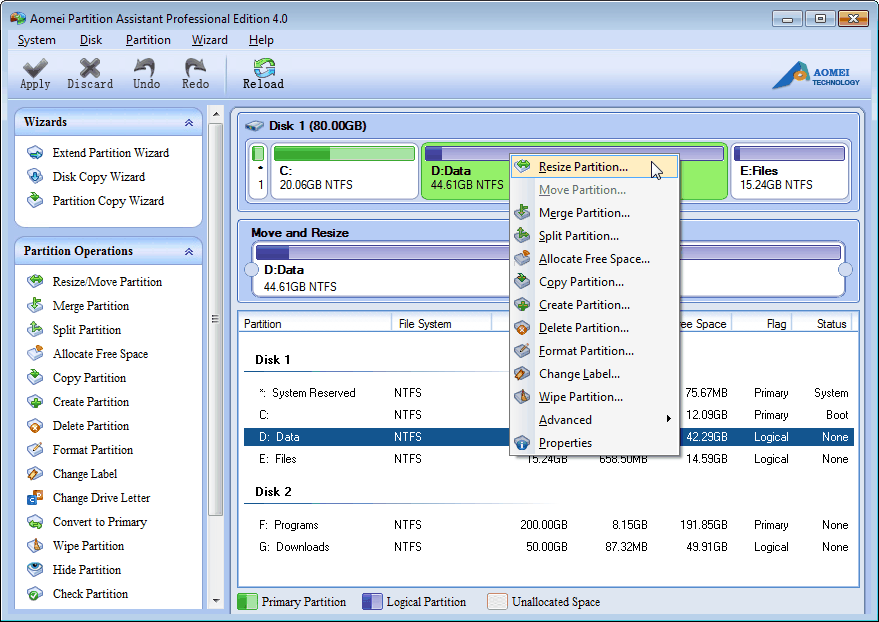Launch Disk Copy Wizard in sidebar
Image resolution: width=879 pixels, height=622 pixels.
click(98, 177)
